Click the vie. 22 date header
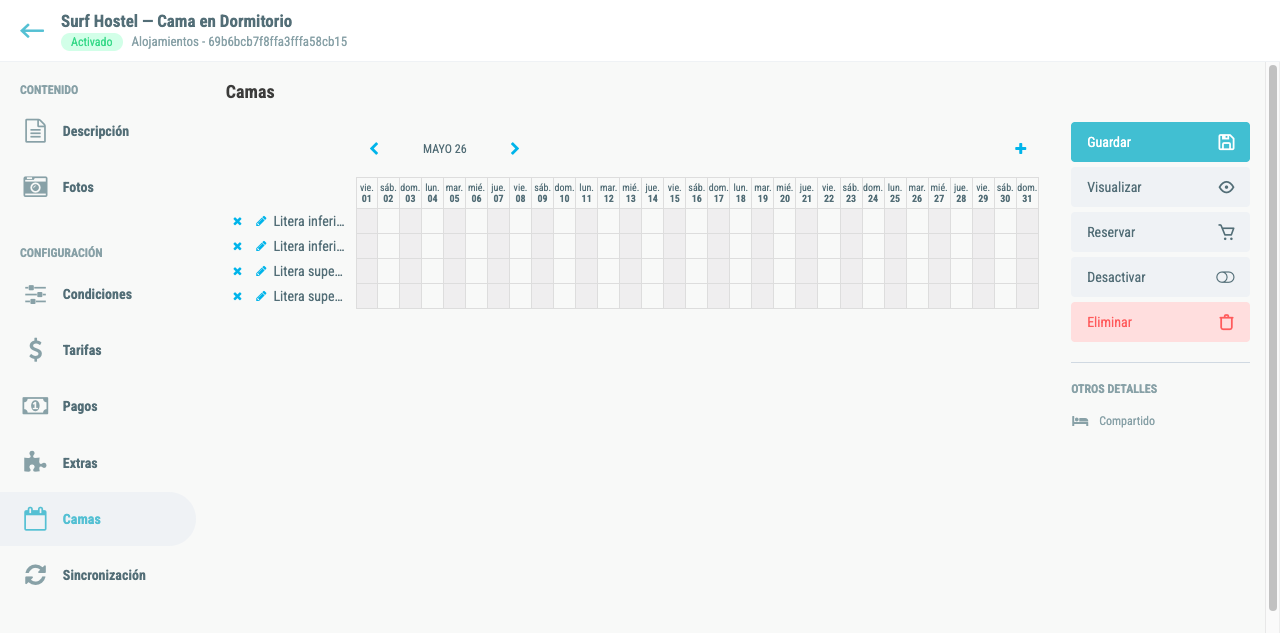 point(829,193)
